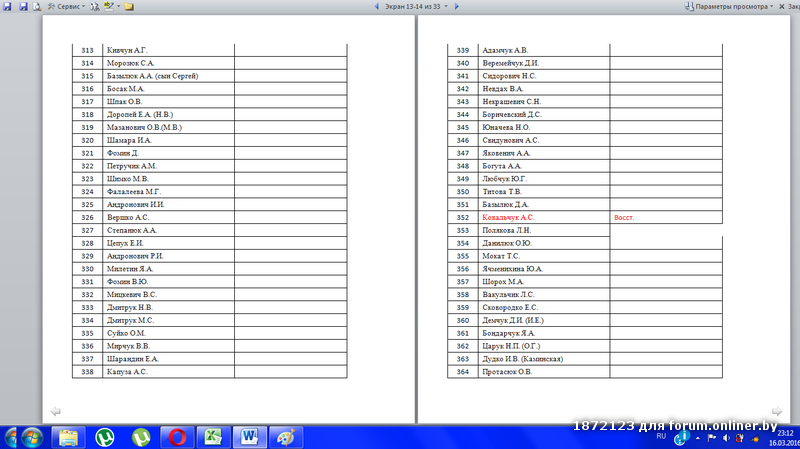Select the name Полякова Л.Н.
Image resolution: width=800 pixels, height=449 pixels.
(x=507, y=231)
